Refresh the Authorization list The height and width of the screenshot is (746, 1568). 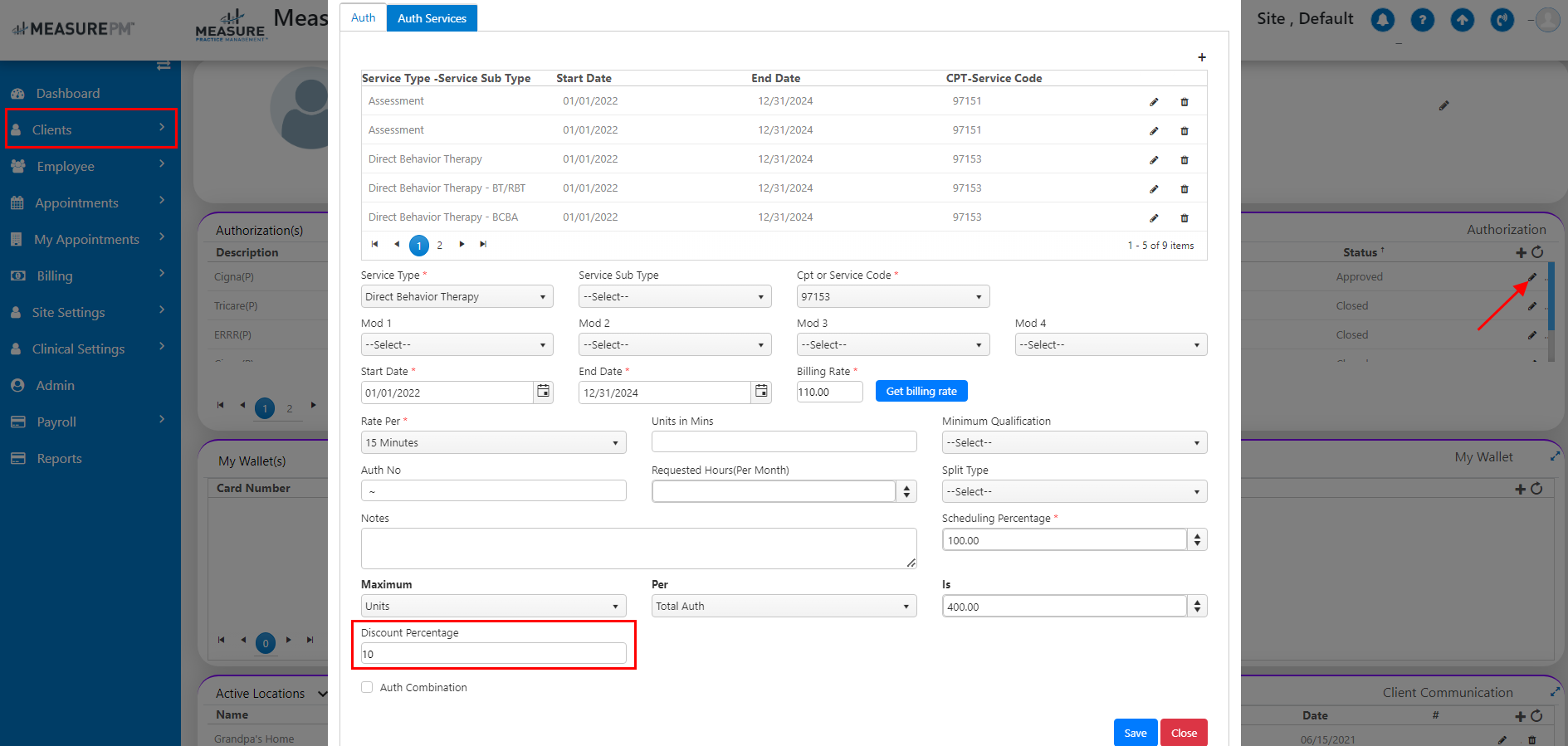coord(1537,252)
